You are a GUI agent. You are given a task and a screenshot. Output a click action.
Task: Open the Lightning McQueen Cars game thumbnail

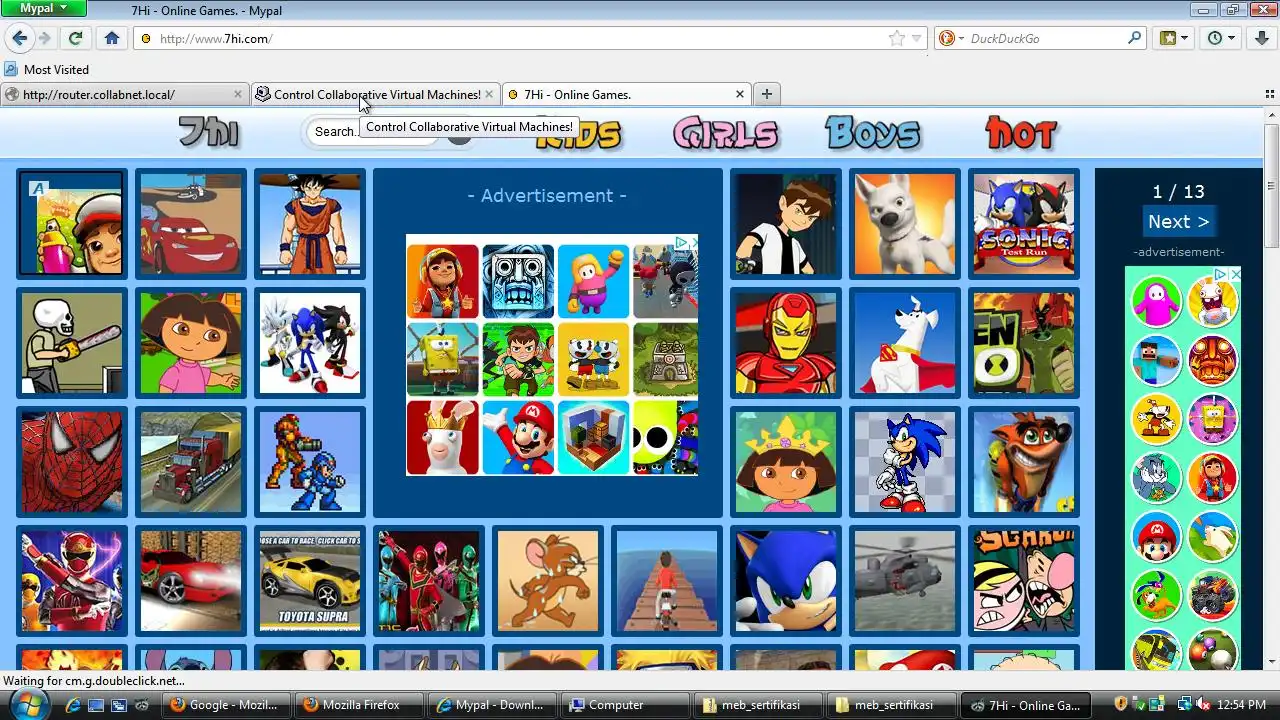click(x=191, y=223)
